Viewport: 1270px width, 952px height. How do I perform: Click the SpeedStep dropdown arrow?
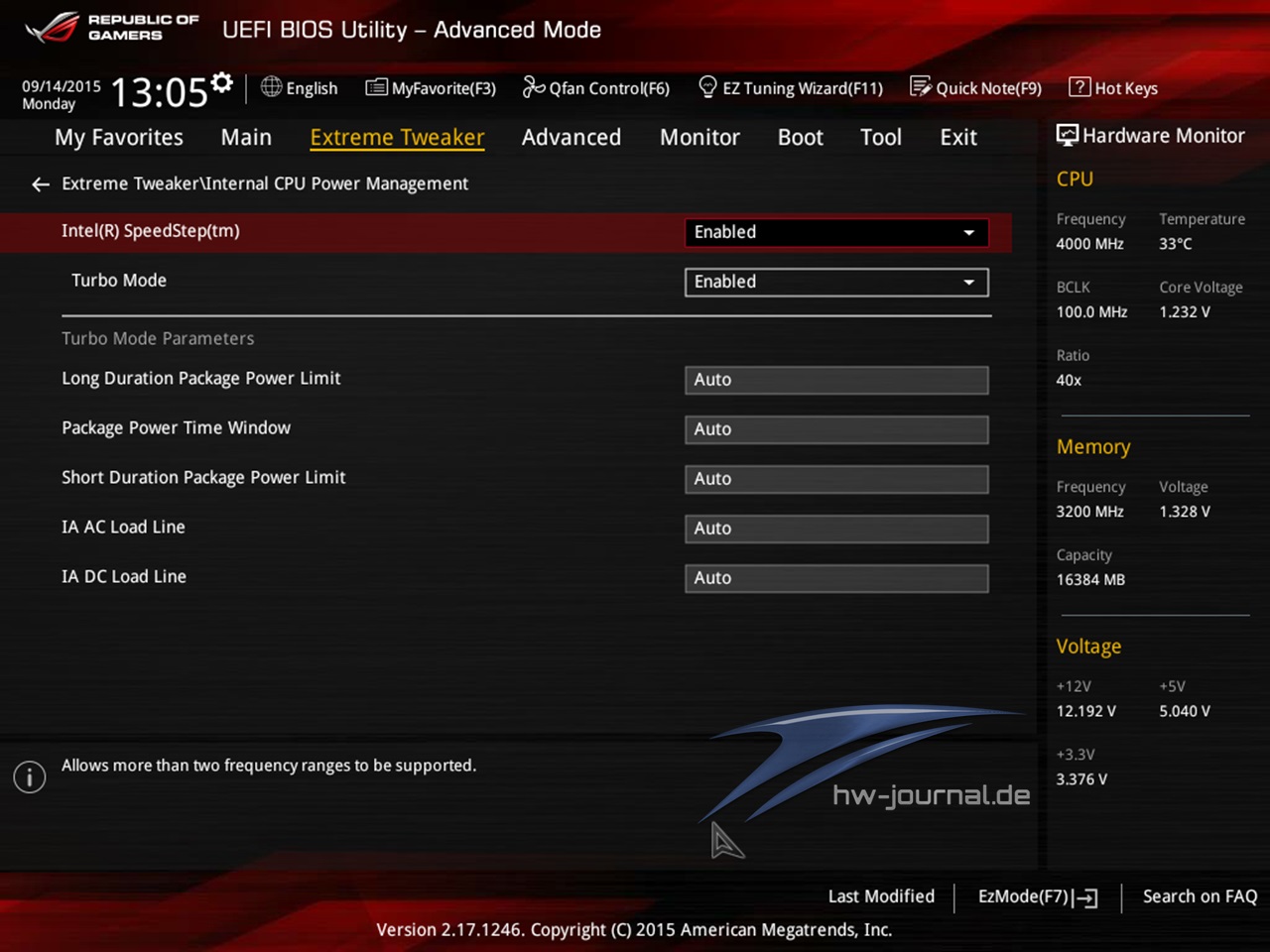tap(968, 233)
